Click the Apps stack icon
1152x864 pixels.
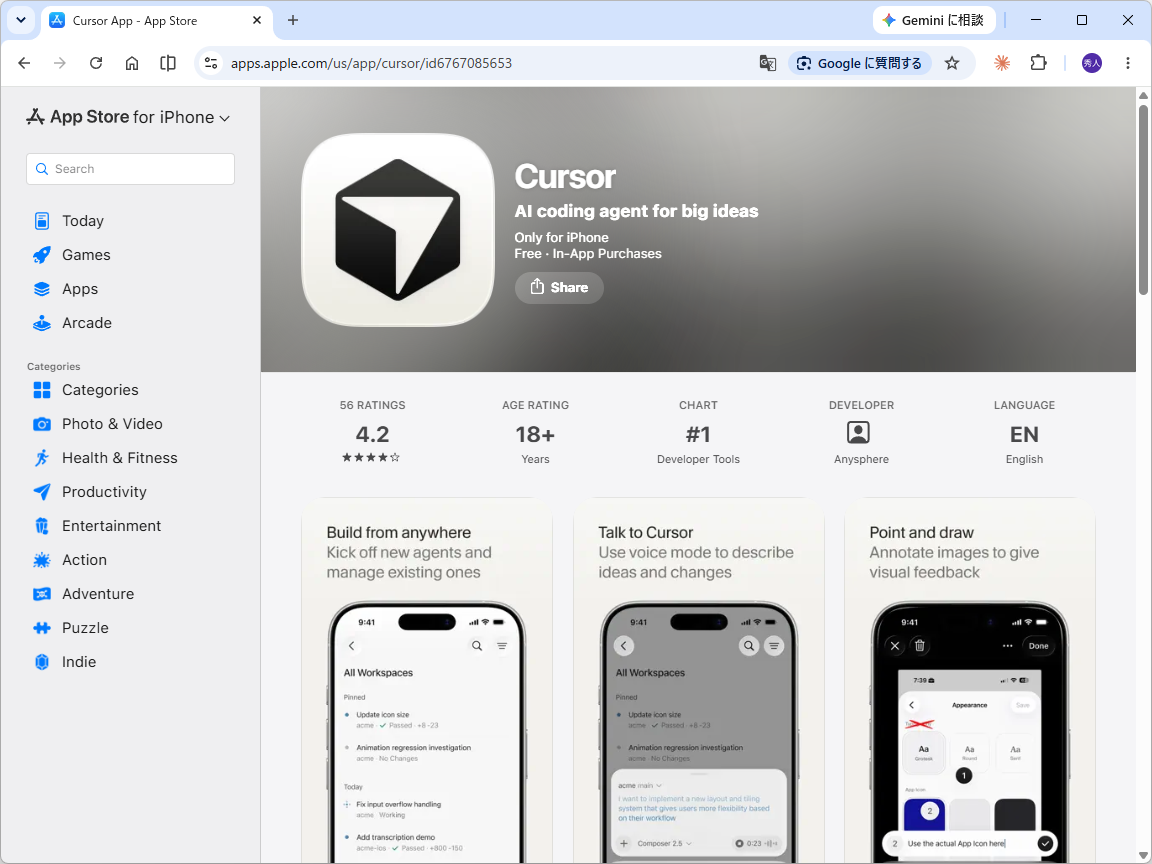(42, 289)
